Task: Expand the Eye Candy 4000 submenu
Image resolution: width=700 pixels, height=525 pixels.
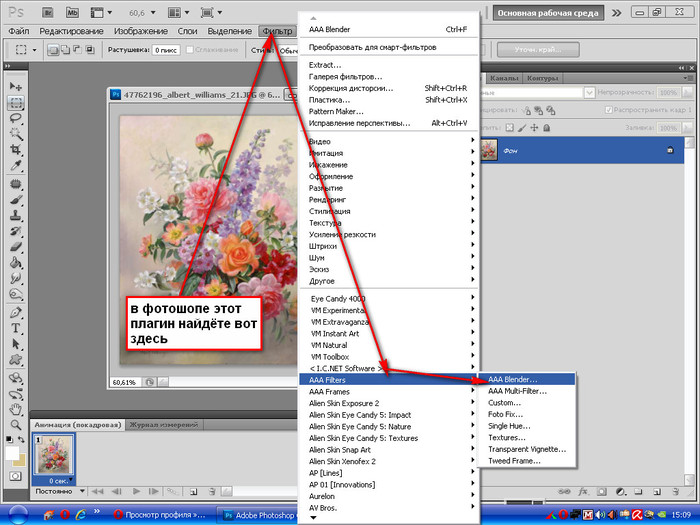Action: 389,299
